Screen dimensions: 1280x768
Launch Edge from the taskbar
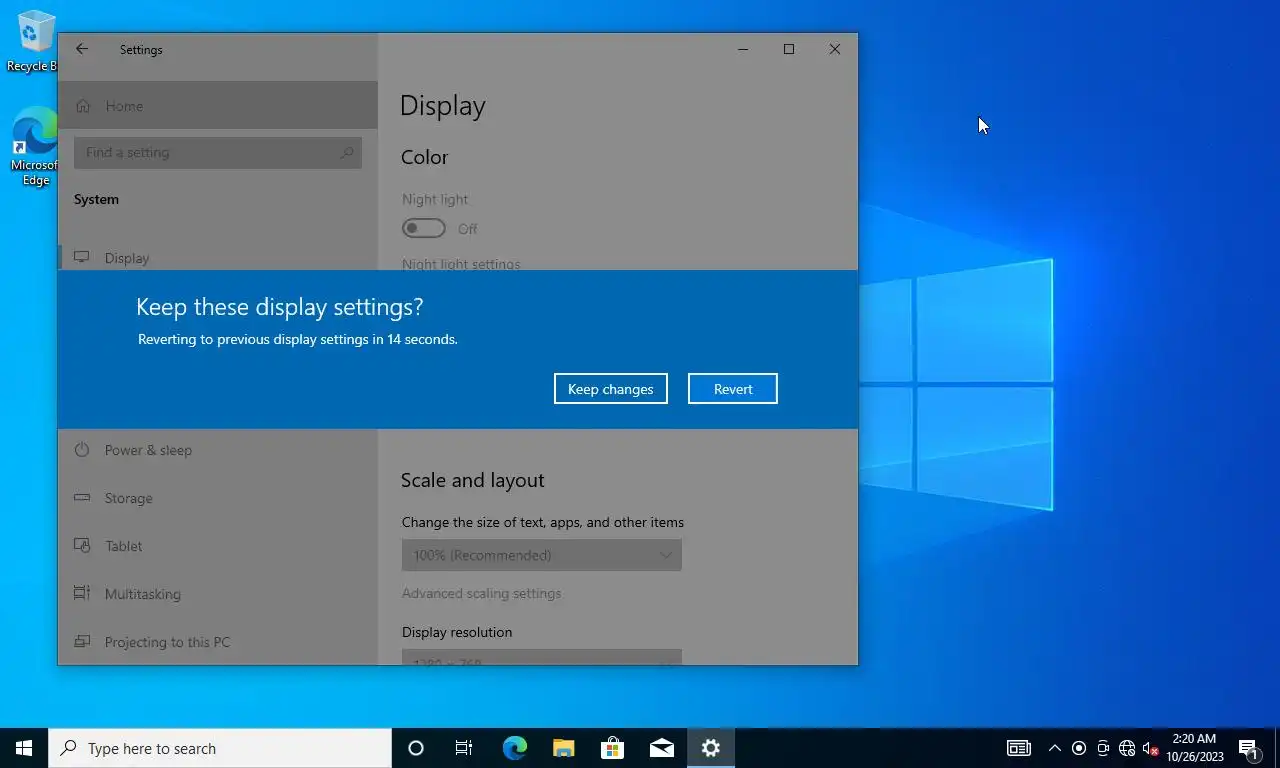point(514,748)
